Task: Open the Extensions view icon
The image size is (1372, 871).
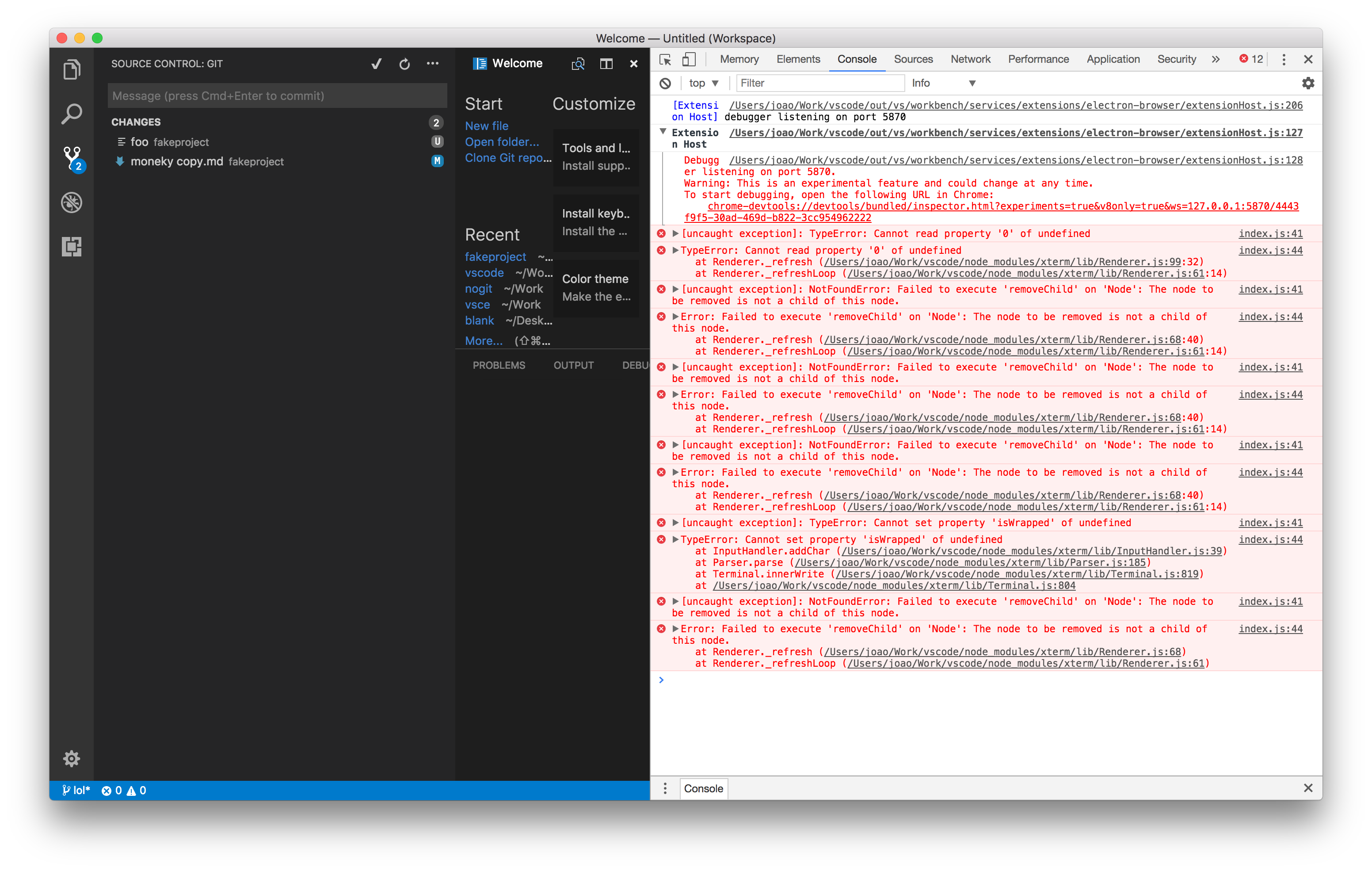Action: coord(72,246)
